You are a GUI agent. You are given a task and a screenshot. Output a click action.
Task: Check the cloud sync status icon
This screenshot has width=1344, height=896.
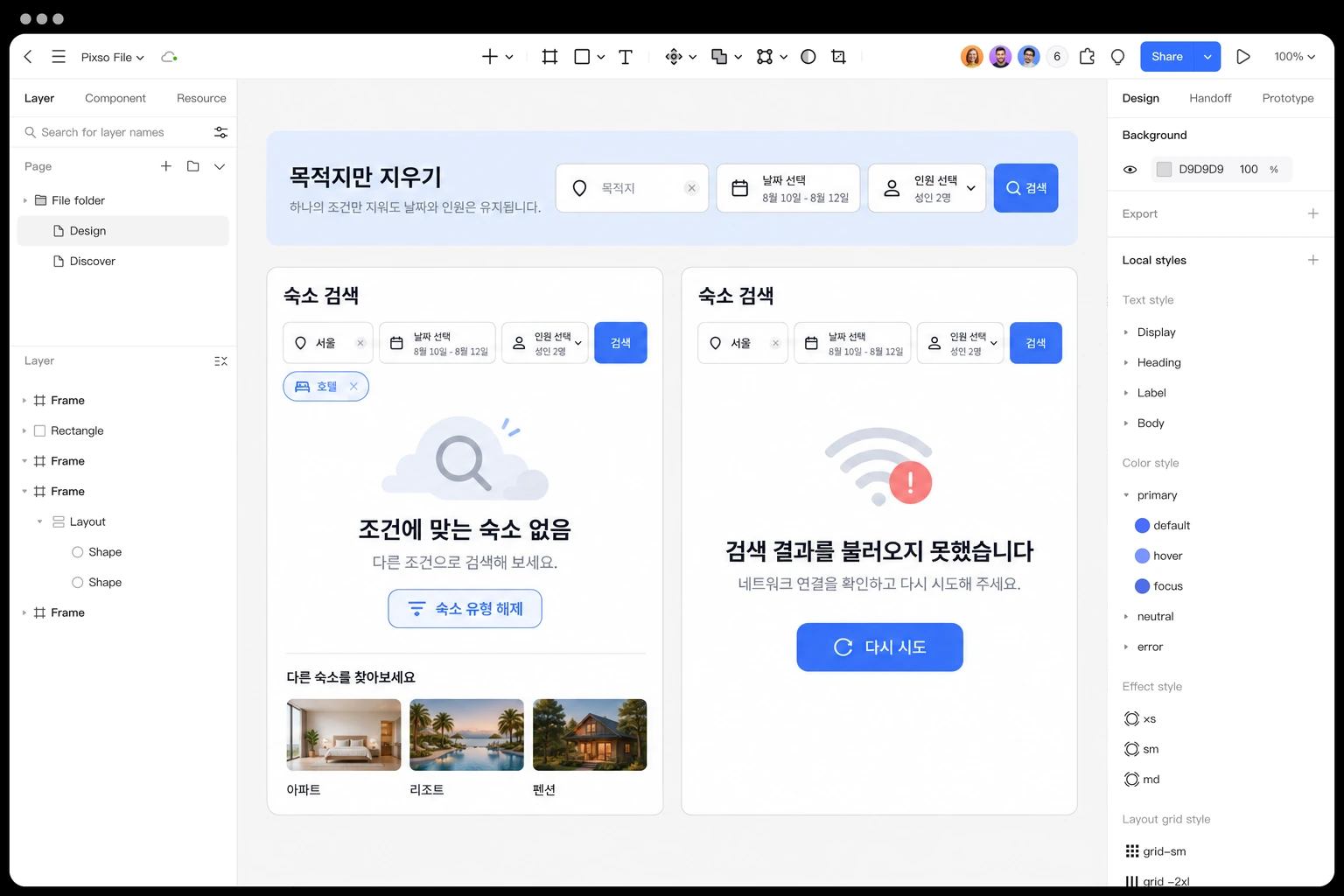pyautogui.click(x=169, y=57)
